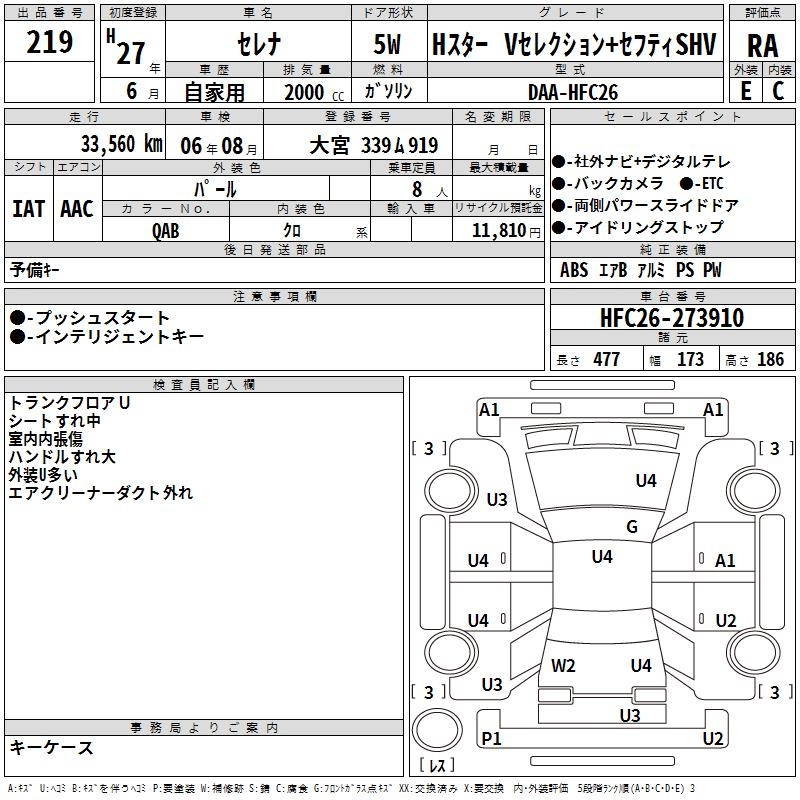Screen dimensions: 800x800
Task: Click sales point 両側パワースライドドア
Action: coord(645,206)
